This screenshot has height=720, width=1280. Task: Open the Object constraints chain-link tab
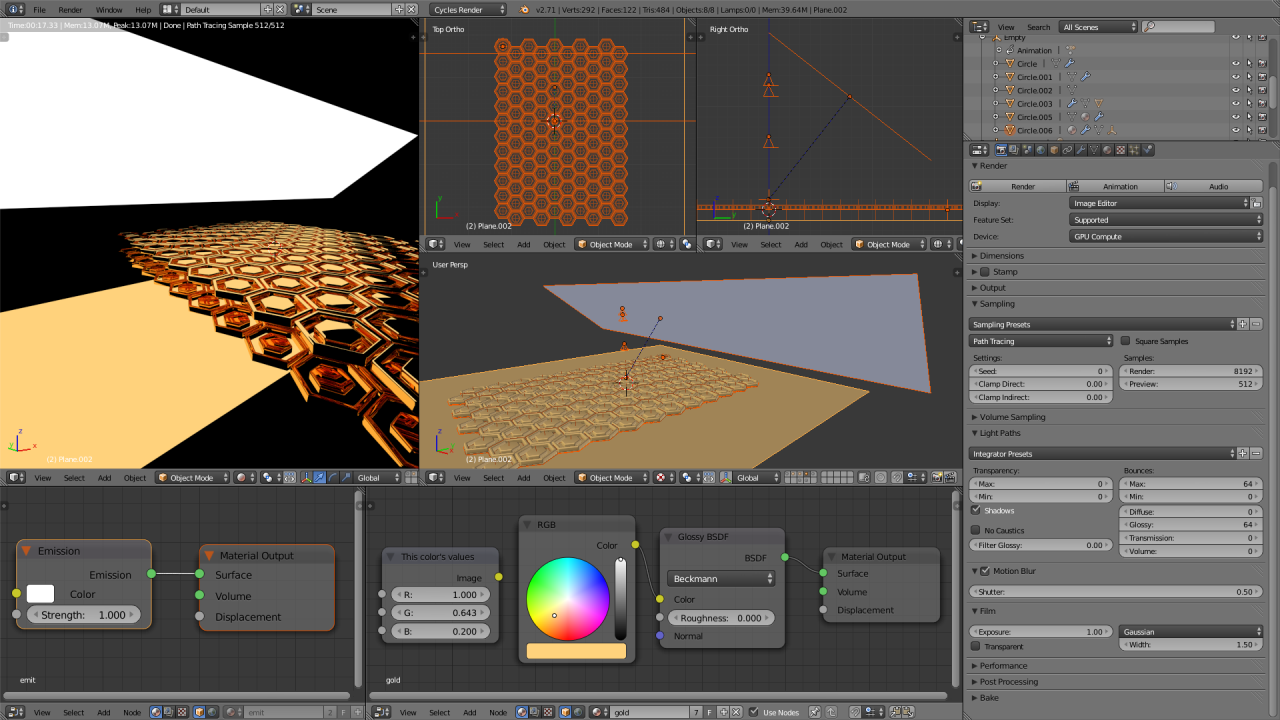1067,150
